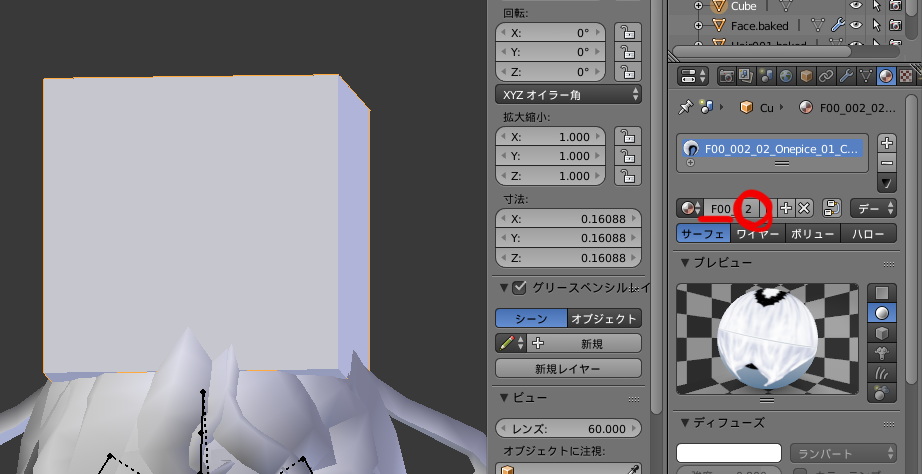This screenshot has width=922, height=474.
Task: Click the plus icon to add material slot
Action: tap(886, 143)
